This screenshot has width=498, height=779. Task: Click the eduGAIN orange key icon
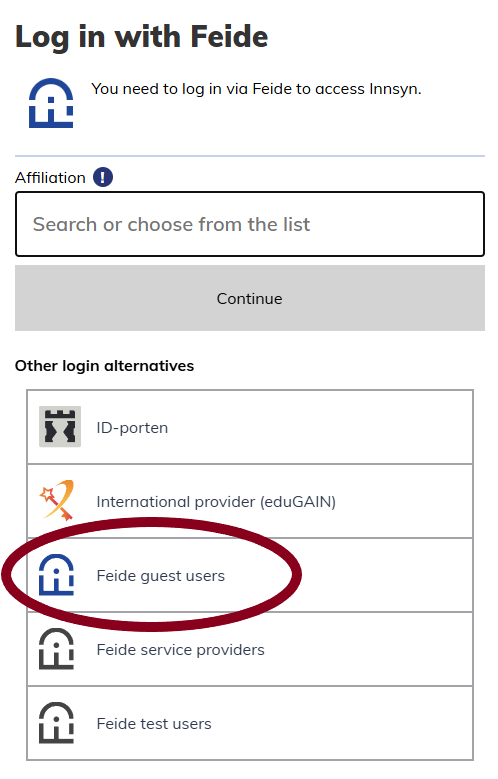click(57, 500)
